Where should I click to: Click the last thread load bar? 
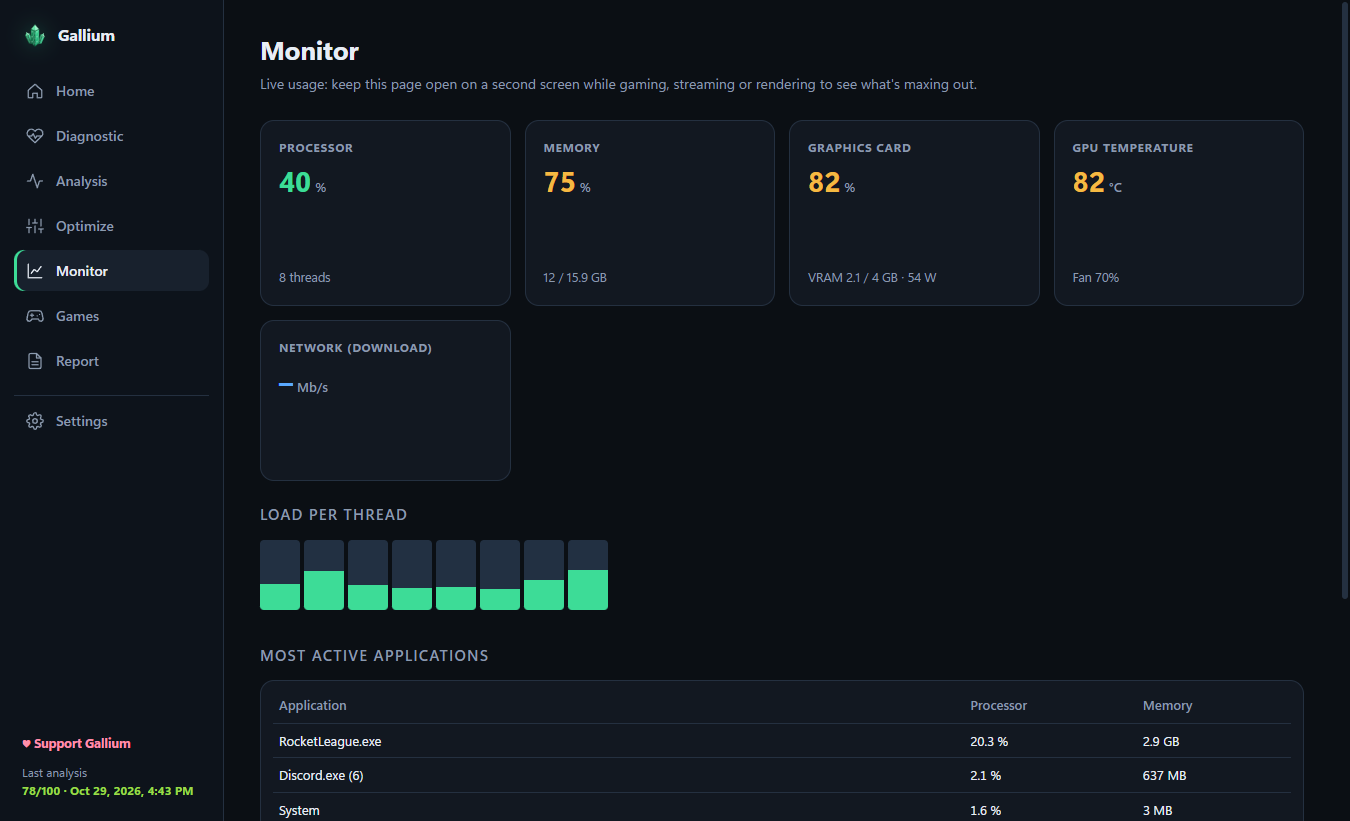coord(588,575)
